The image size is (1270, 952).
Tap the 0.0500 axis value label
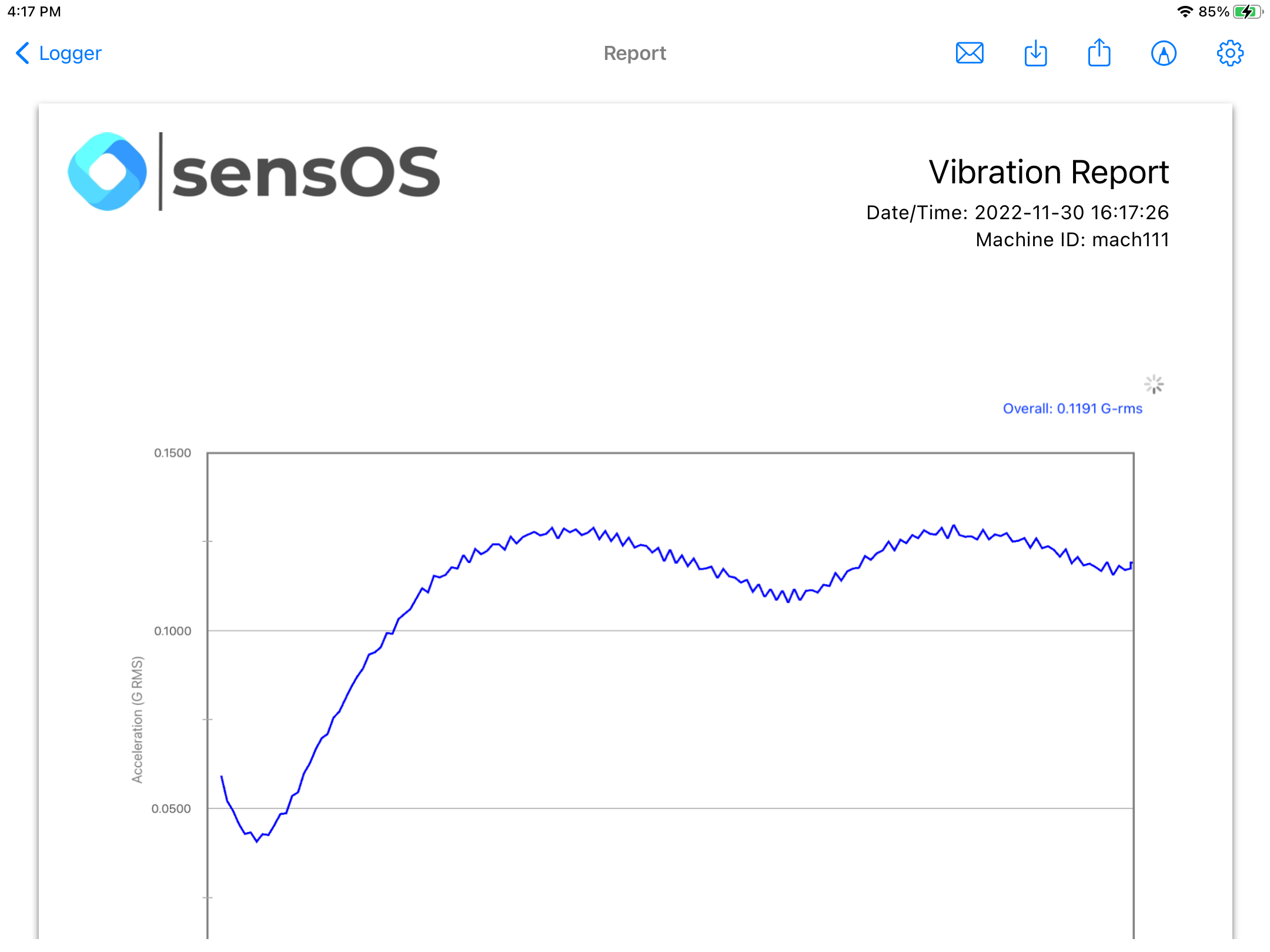(171, 809)
